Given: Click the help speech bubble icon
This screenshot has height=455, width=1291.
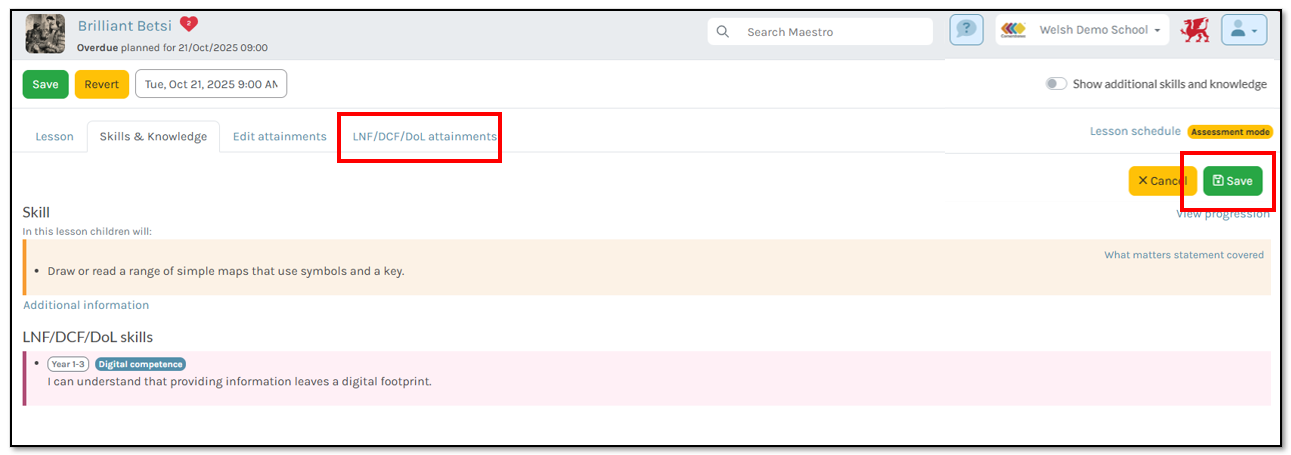Looking at the screenshot, I should pos(965,30).
